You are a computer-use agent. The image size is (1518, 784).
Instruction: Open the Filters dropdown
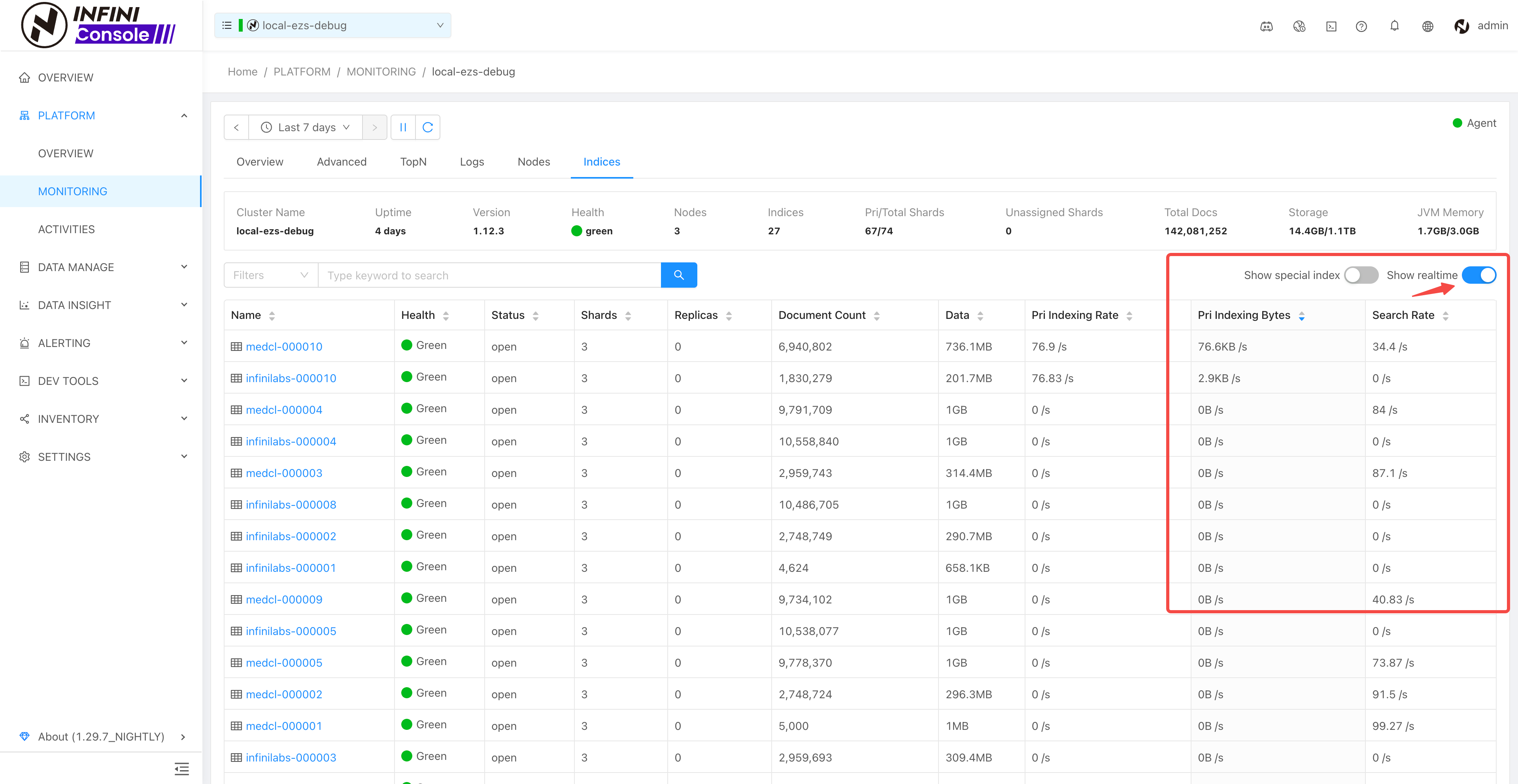[x=271, y=275]
